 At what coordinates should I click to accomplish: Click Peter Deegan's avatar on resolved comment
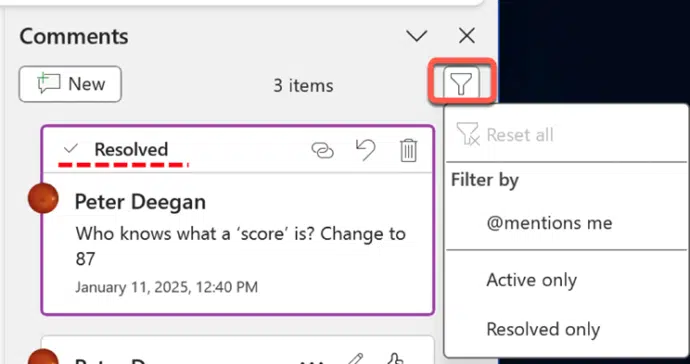(x=43, y=198)
